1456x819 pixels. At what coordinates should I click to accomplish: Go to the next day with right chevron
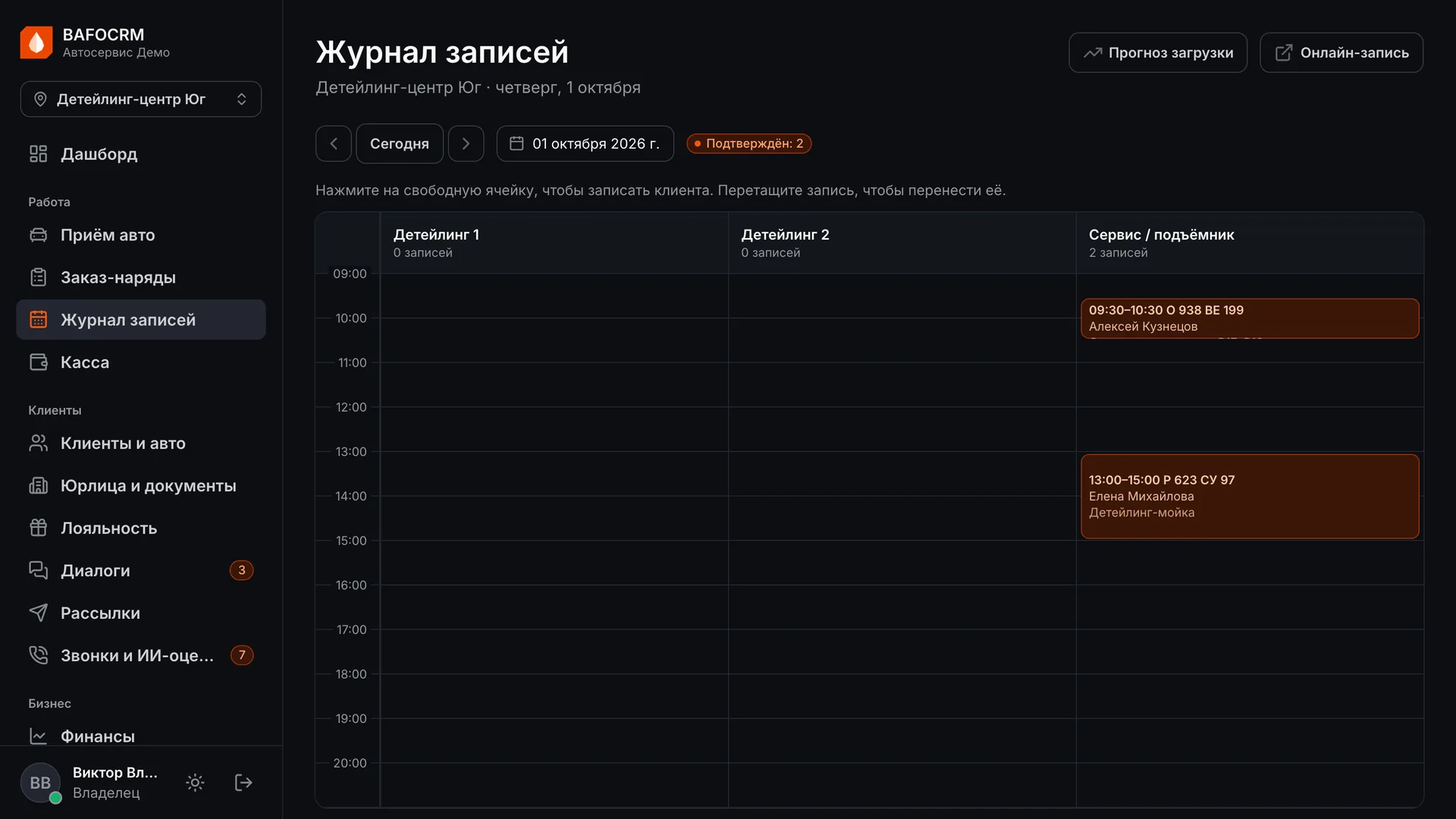click(x=466, y=143)
